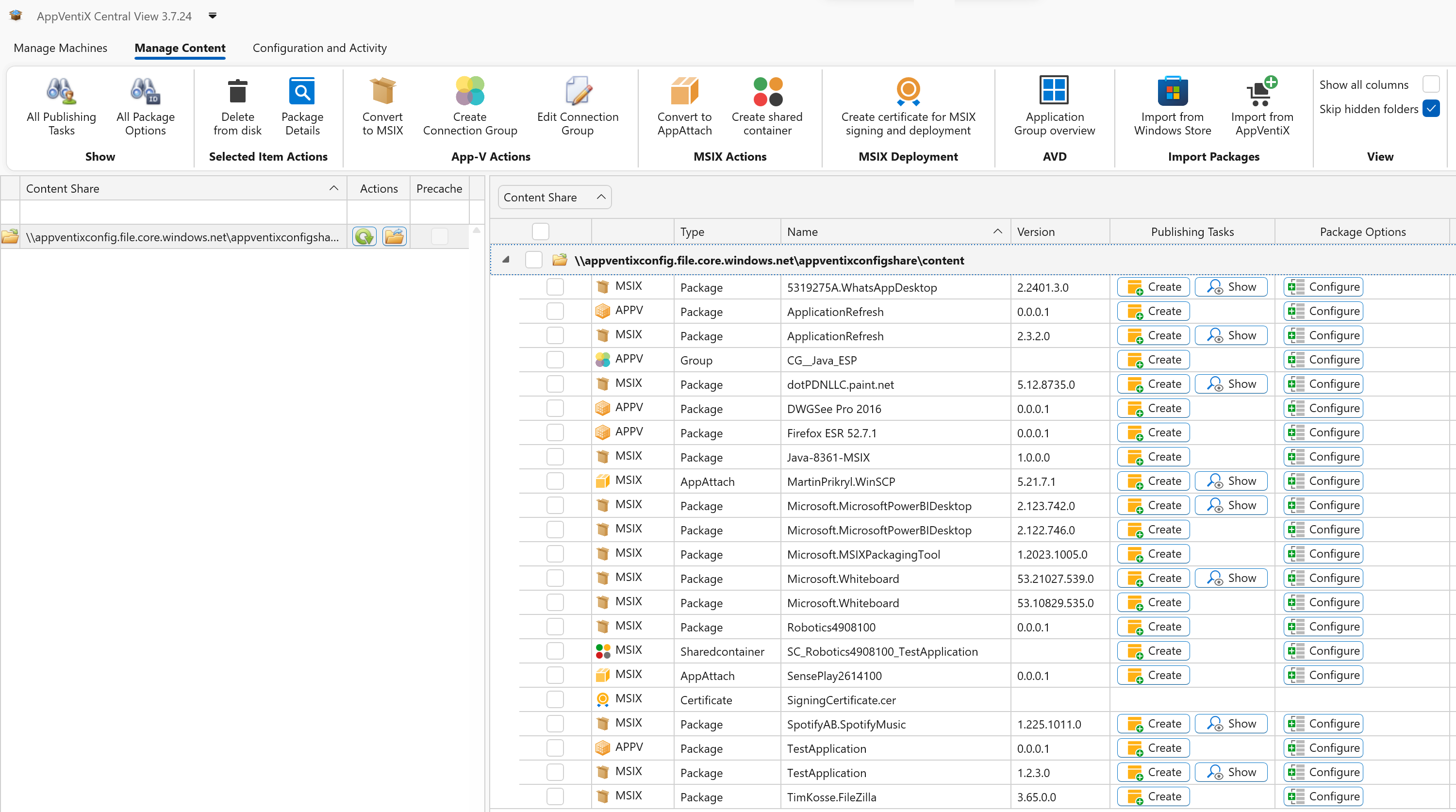The image size is (1456, 812).
Task: Click green refresh icon for content share
Action: (x=364, y=236)
